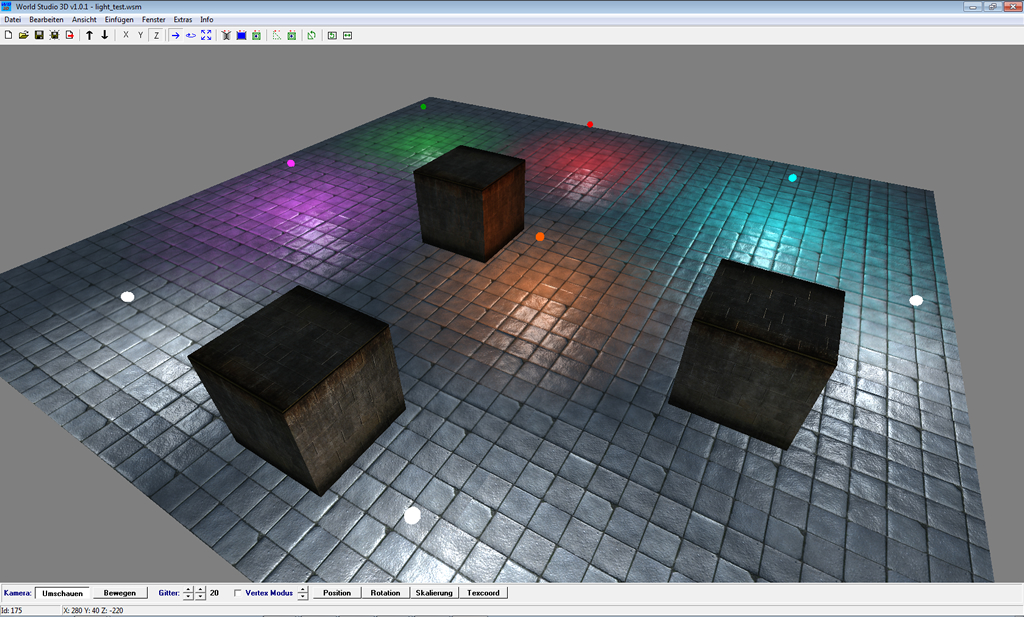Click the blue four-corner scale icon
This screenshot has width=1024, height=617.
[206, 35]
